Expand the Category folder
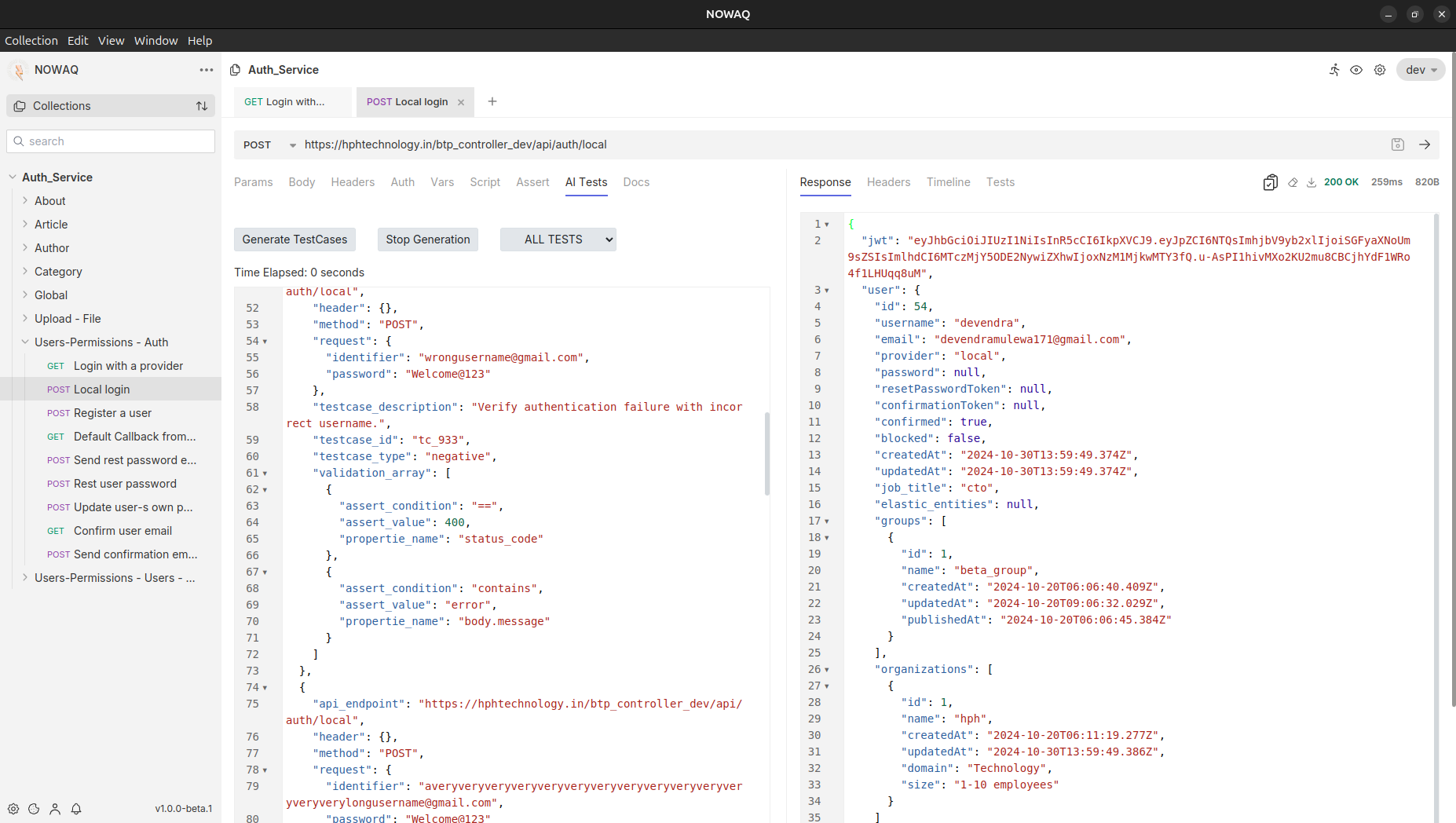This screenshot has height=823, width=1456. 25,272
